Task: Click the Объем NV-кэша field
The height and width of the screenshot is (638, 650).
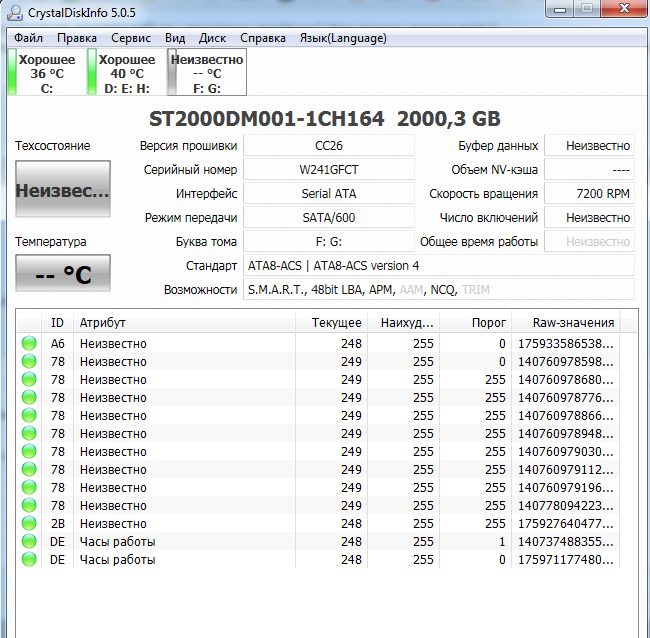Action: pyautogui.click(x=589, y=170)
